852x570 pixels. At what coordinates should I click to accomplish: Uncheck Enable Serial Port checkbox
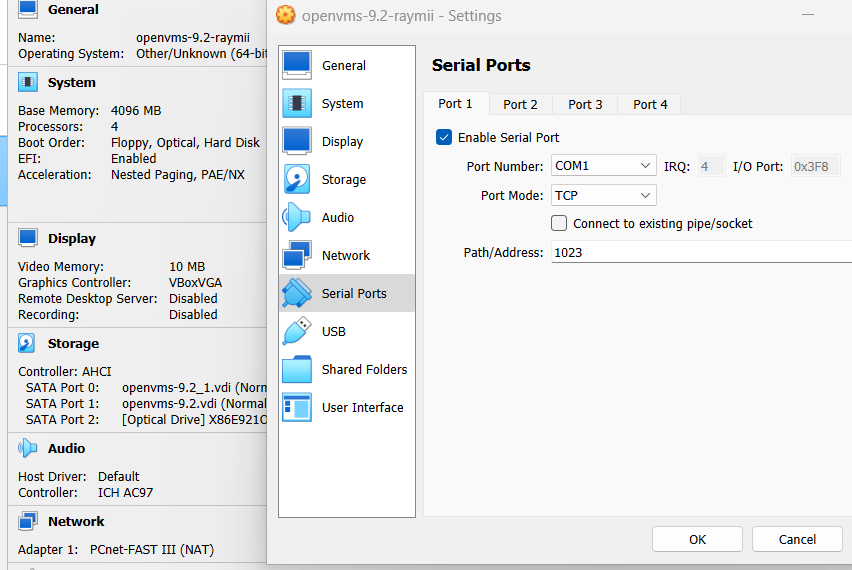444,137
